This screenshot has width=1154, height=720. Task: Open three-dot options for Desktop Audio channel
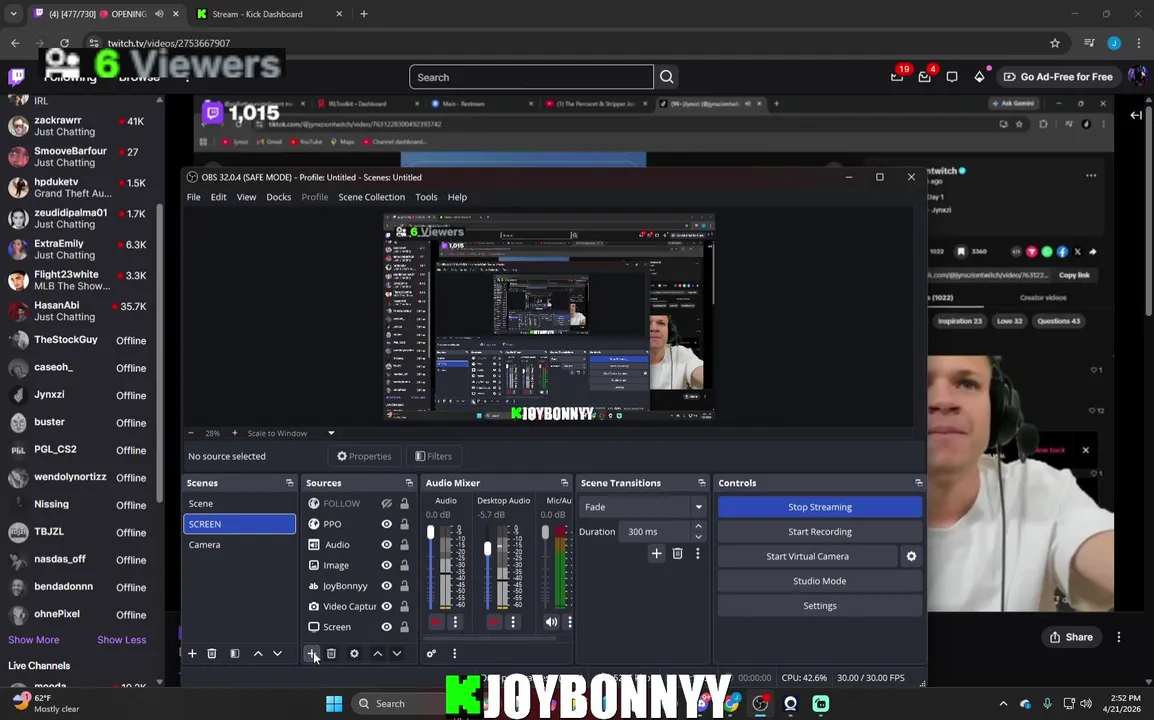coord(513,622)
